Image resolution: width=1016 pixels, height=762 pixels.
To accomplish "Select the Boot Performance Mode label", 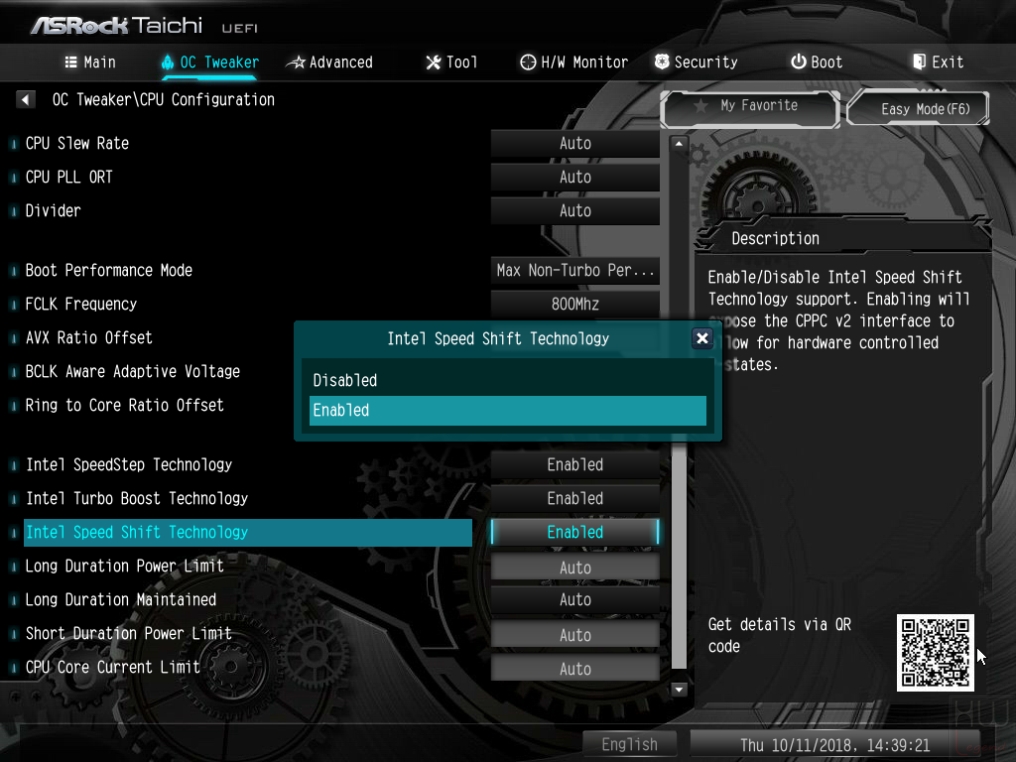I will tap(109, 270).
